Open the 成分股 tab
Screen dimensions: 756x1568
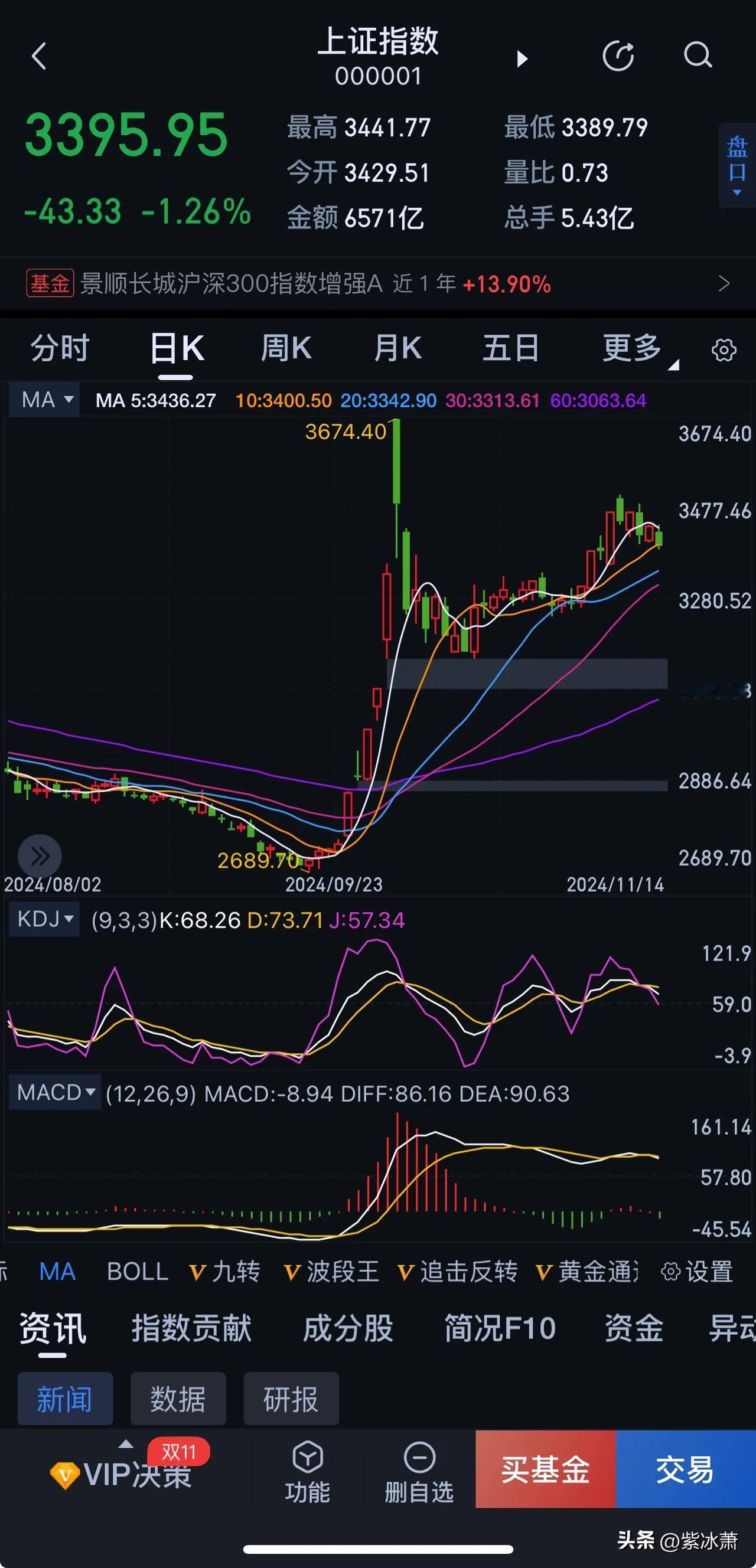coord(348,1328)
